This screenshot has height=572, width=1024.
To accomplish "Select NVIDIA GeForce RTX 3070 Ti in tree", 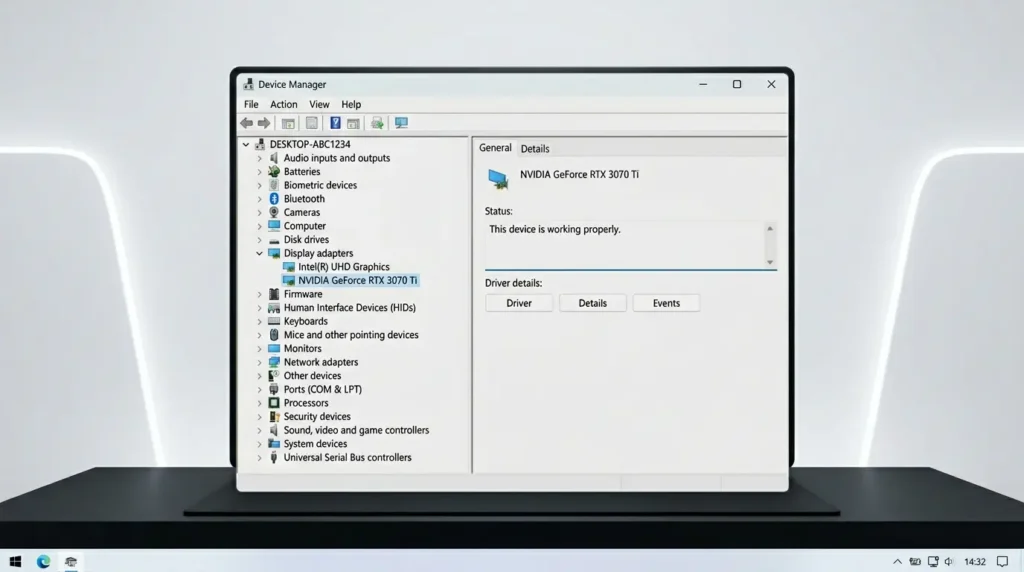I will coord(357,280).
